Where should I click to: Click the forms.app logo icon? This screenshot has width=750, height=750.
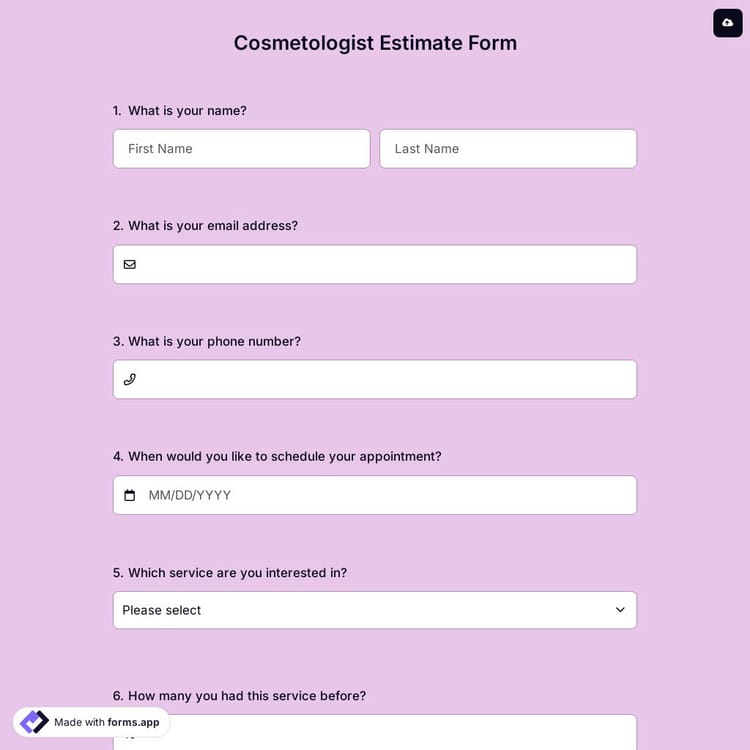pos(34,722)
